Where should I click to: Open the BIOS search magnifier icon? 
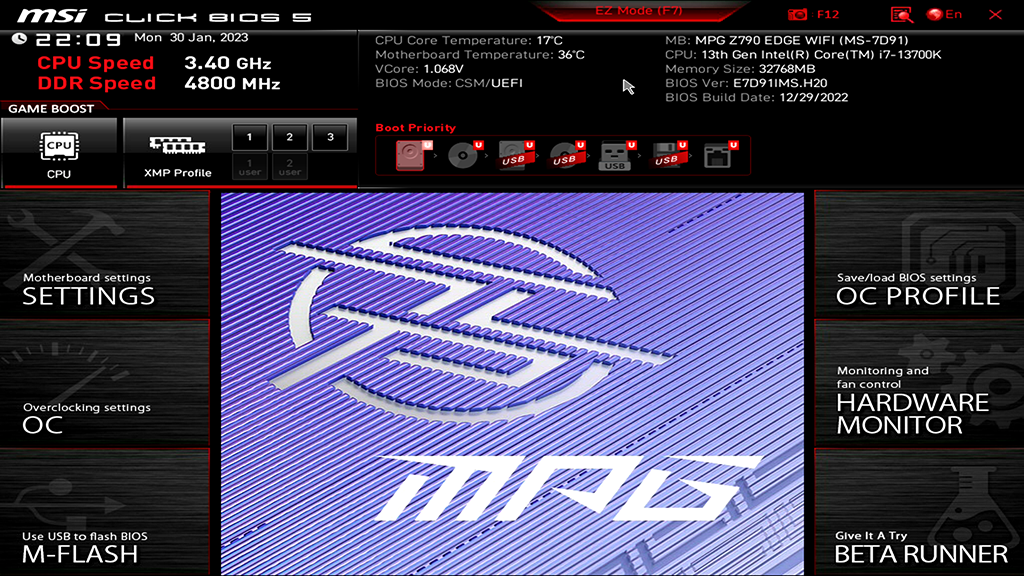click(901, 14)
